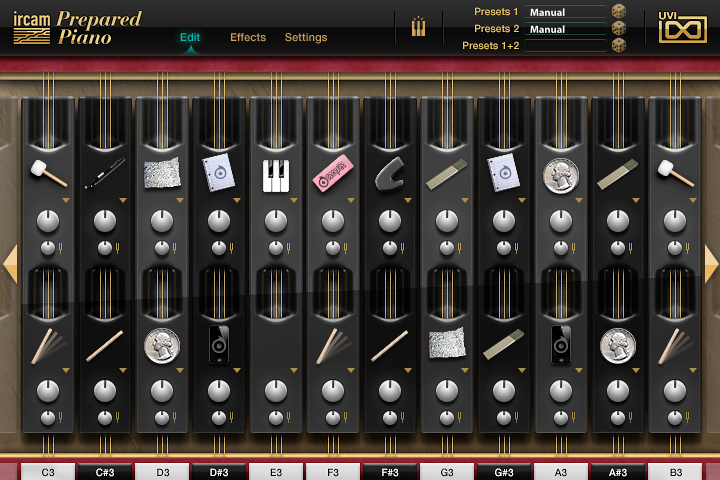Screen dimensions: 720x480
Task: Click the piano keys icon on E3
Action: tap(276, 175)
